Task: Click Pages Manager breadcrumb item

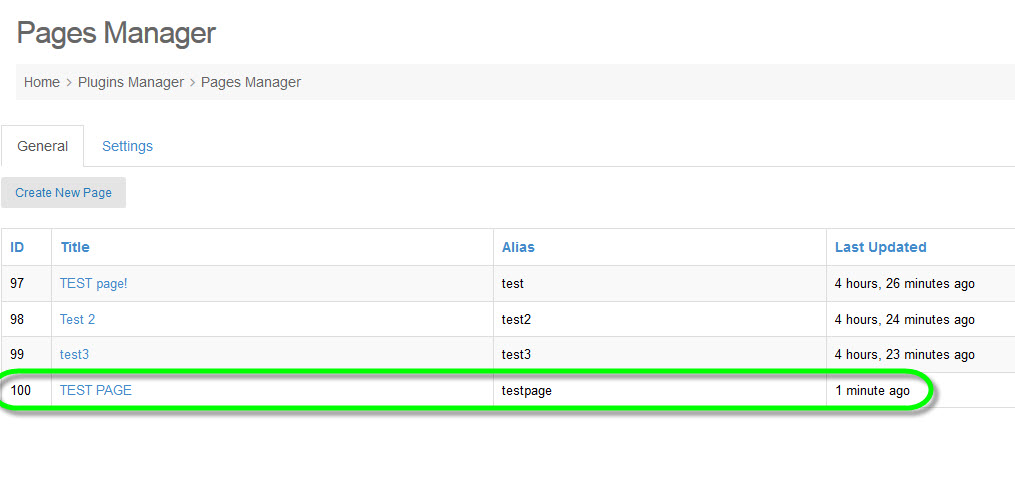Action: [x=251, y=82]
